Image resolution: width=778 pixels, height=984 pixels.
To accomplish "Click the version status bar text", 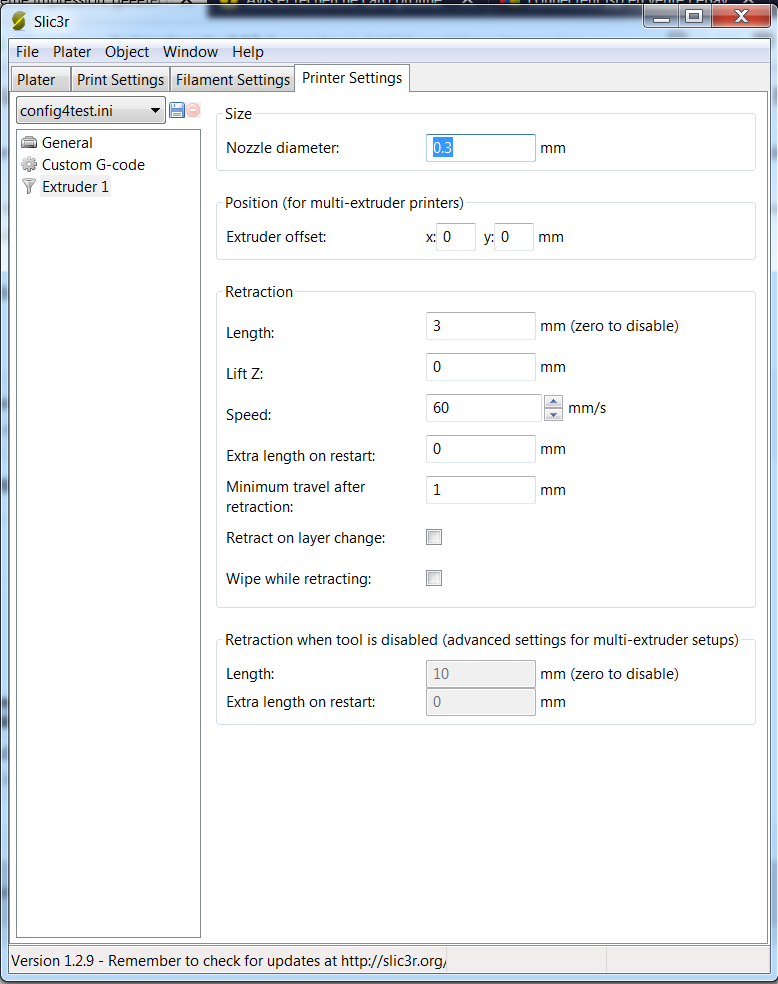I will (229, 961).
